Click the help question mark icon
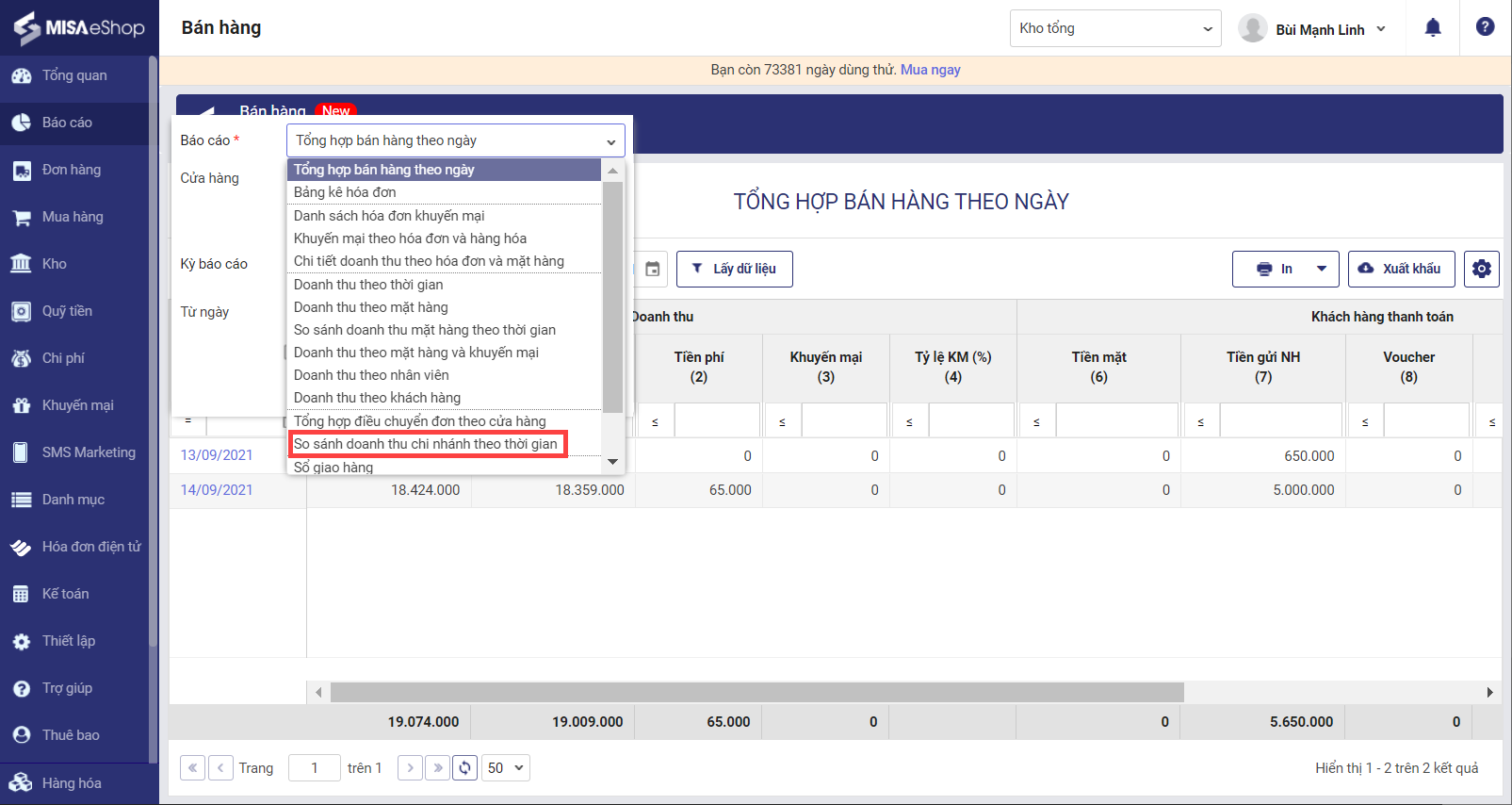The height and width of the screenshot is (805, 1512). click(x=1485, y=27)
